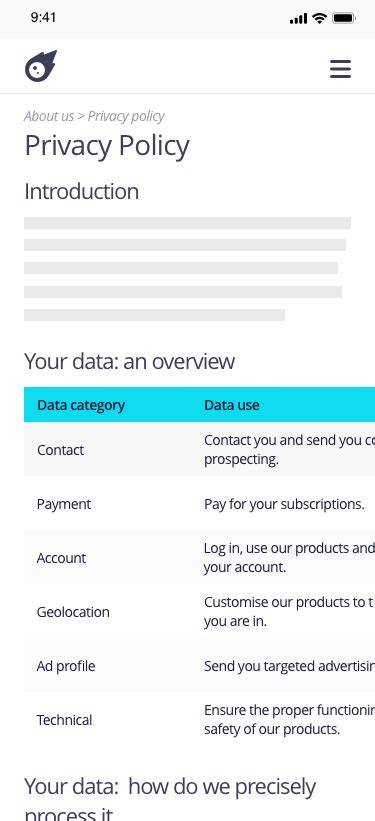375x821 pixels.
Task: Tap Your data: an overview heading
Action: tap(130, 361)
